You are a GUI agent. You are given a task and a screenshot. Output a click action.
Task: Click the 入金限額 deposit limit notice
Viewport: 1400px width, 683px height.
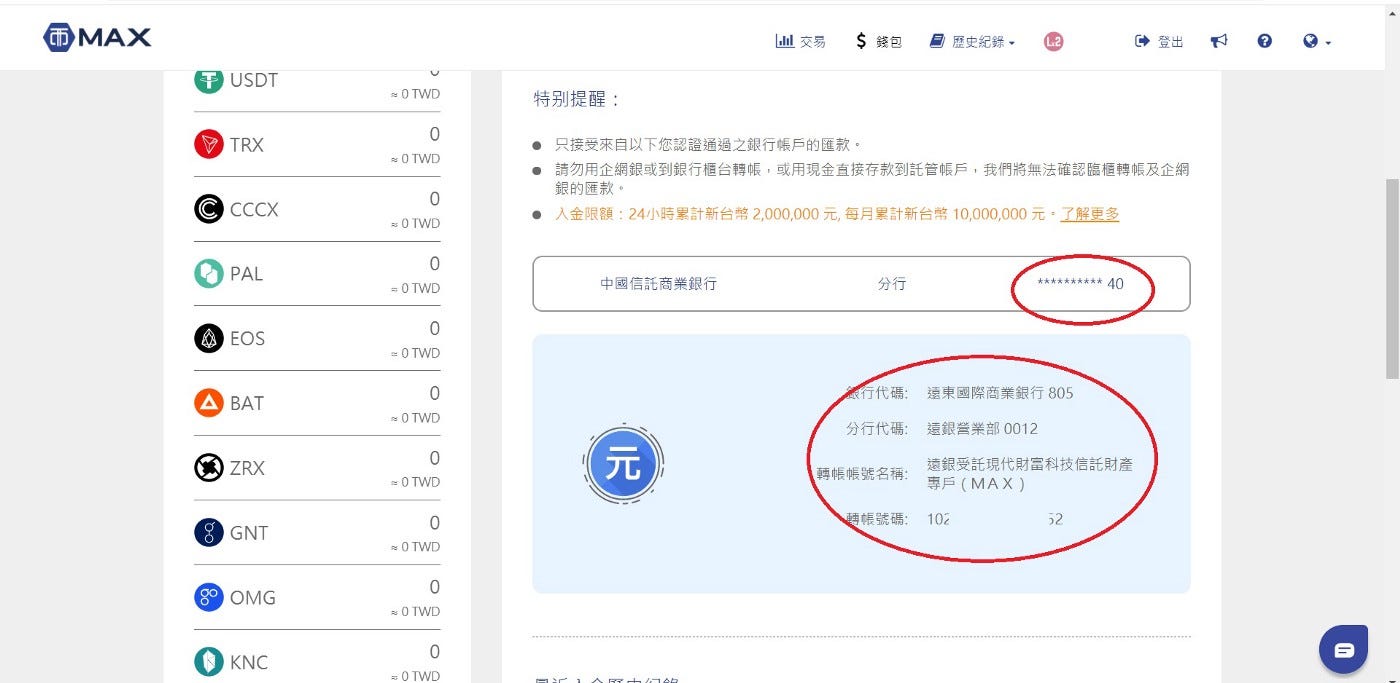coord(837,214)
